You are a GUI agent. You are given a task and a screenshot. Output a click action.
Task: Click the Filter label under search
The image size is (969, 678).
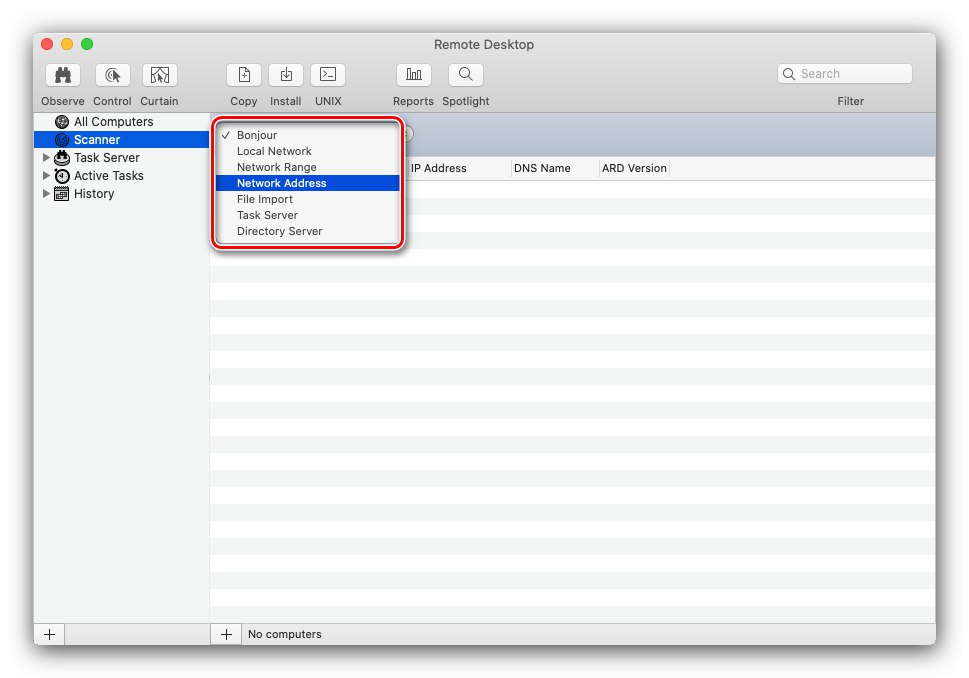click(x=850, y=101)
